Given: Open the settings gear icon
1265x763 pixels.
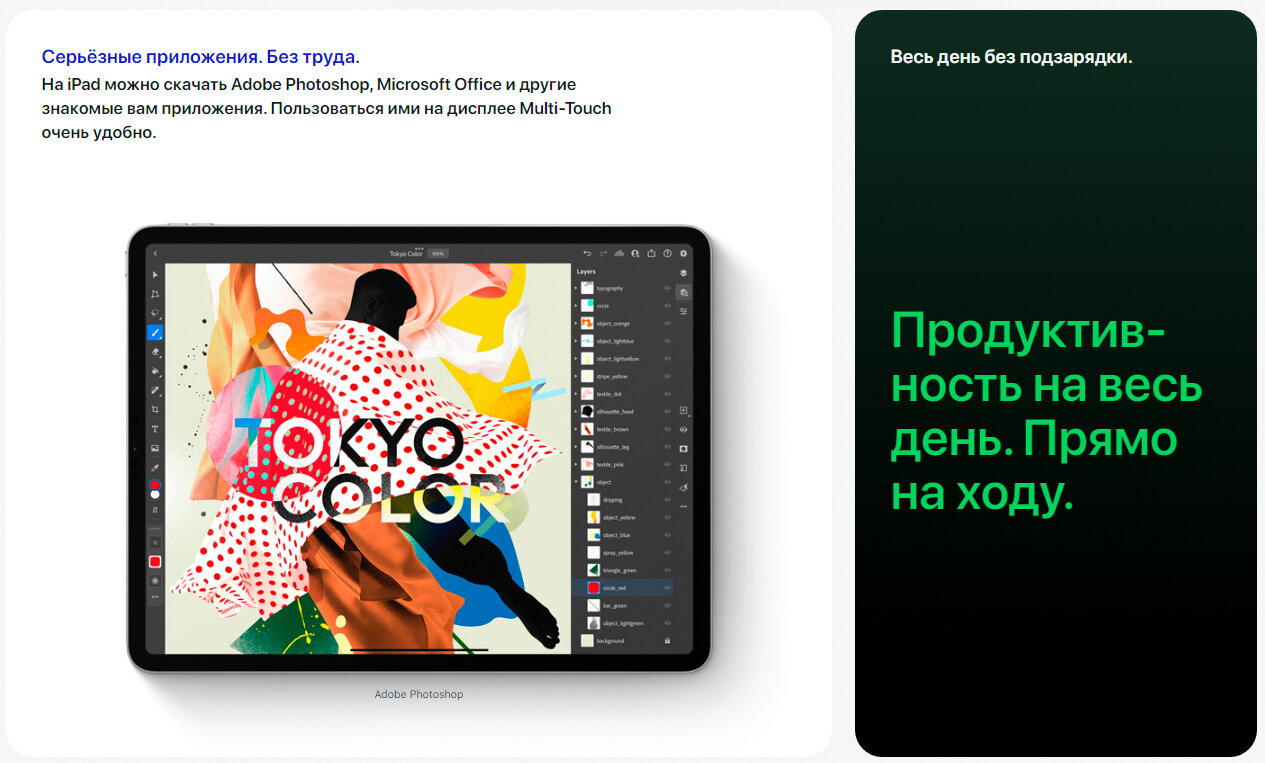Looking at the screenshot, I should pyautogui.click(x=683, y=253).
